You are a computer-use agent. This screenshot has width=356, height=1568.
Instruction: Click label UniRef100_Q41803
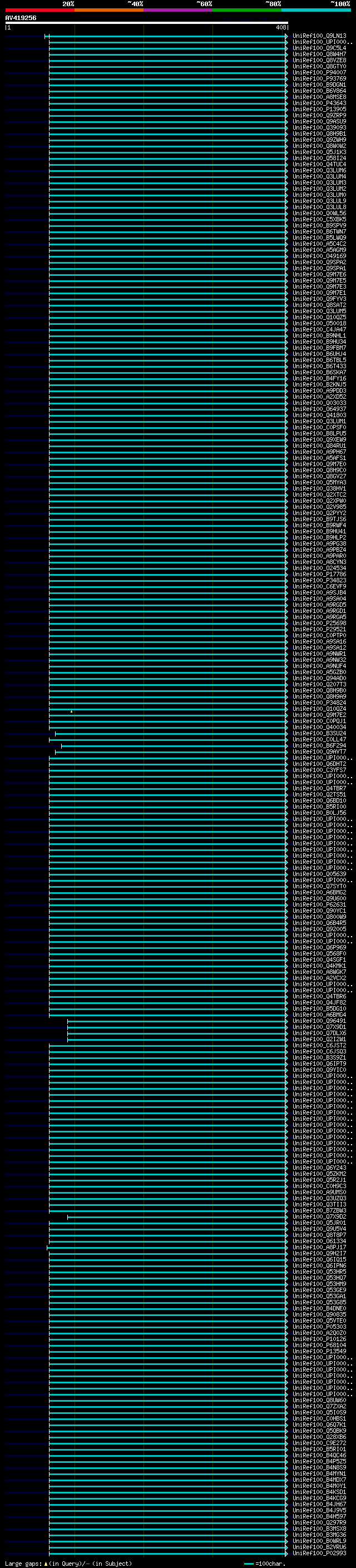click(319, 415)
